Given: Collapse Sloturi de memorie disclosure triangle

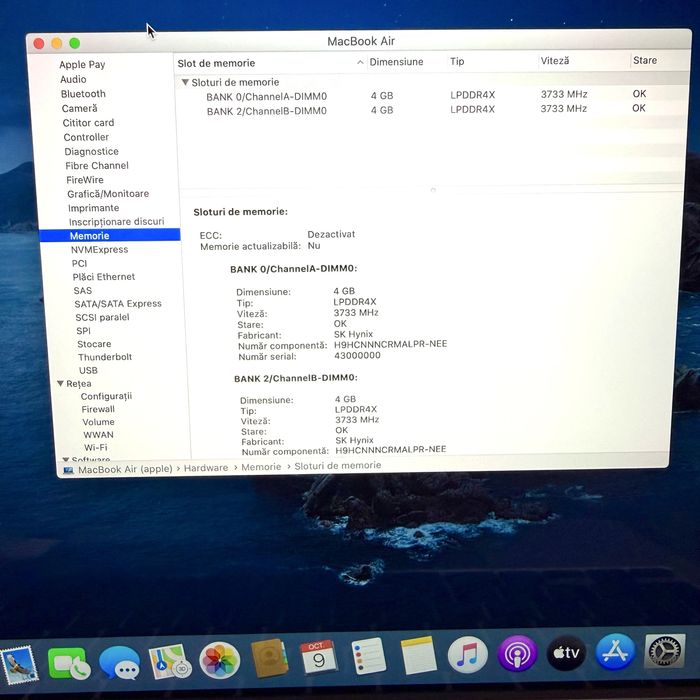Looking at the screenshot, I should [x=185, y=83].
